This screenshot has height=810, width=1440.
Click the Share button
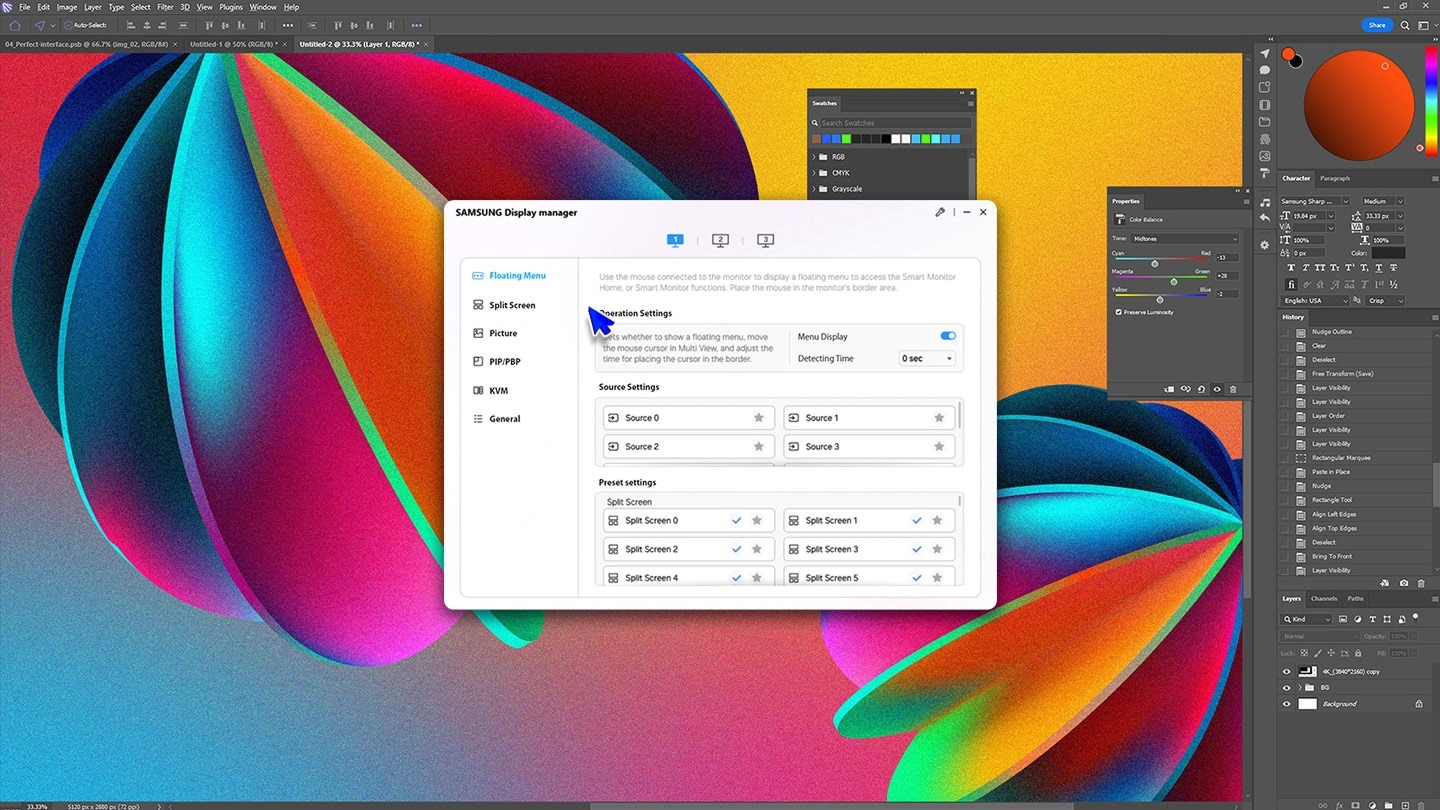point(1377,25)
